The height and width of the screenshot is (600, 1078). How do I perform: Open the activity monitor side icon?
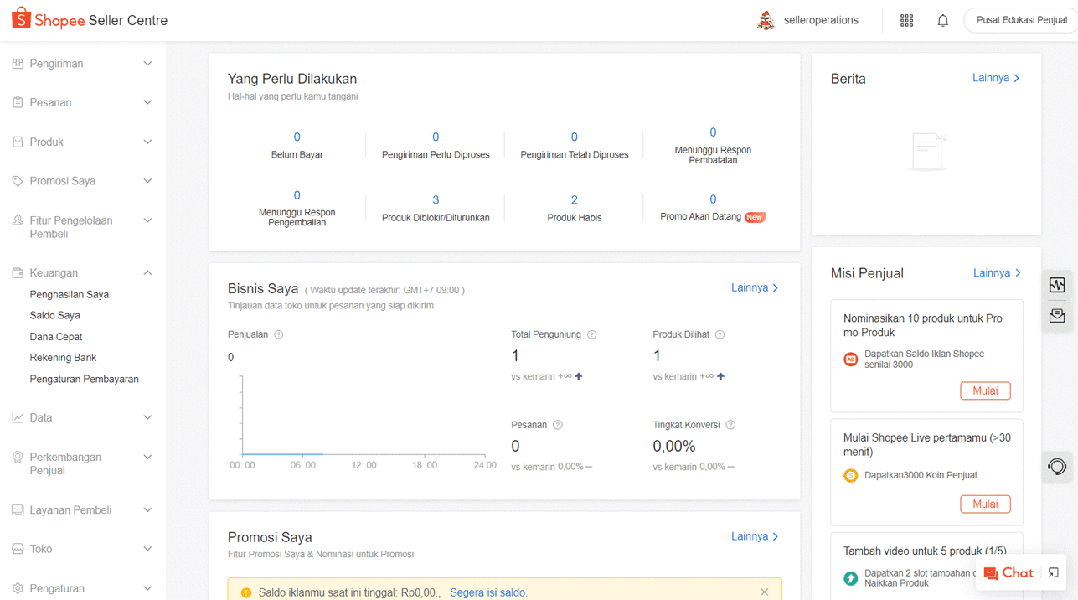1057,285
